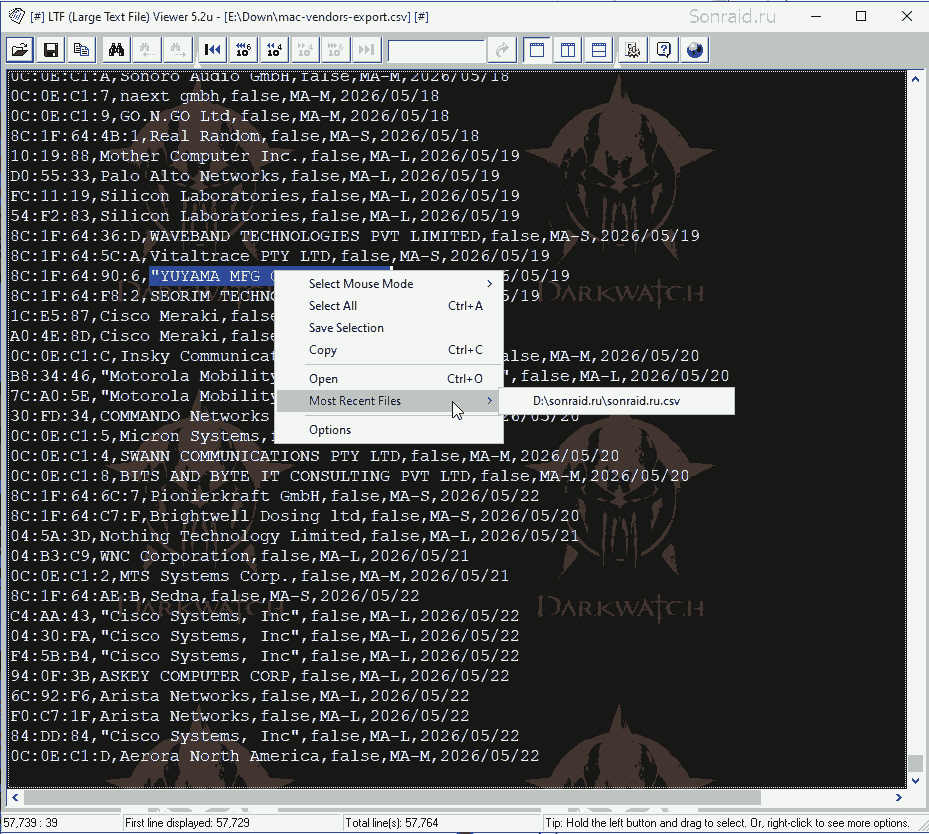Click the disabled jump to last line icon
Screen dimensions: 929x834
[x=366, y=50]
